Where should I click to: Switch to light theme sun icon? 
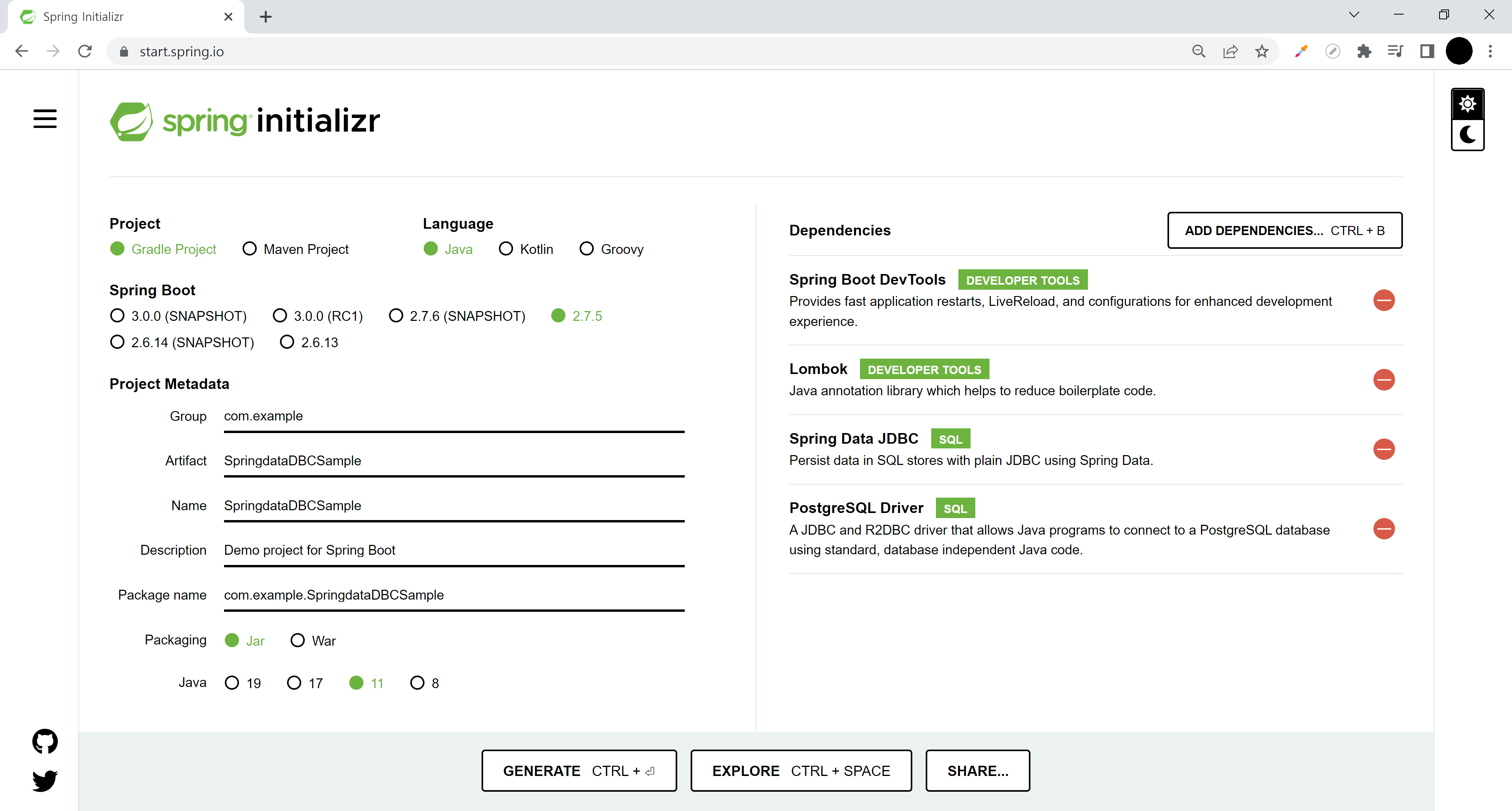tap(1467, 104)
